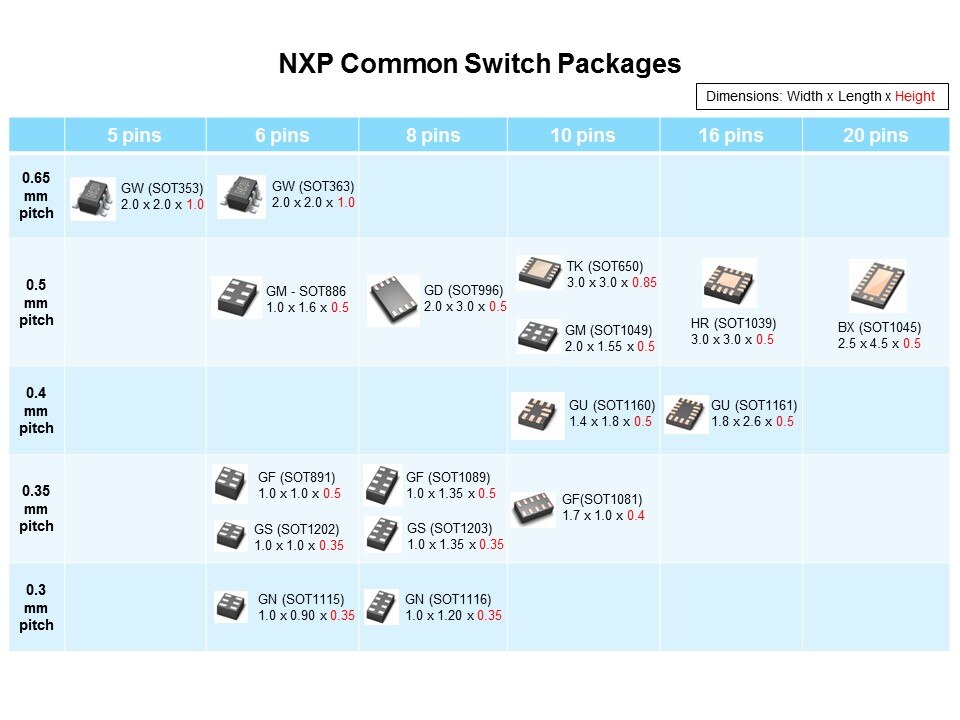Click the GW SOT363 package image
This screenshot has width=960, height=720.
tap(240, 195)
